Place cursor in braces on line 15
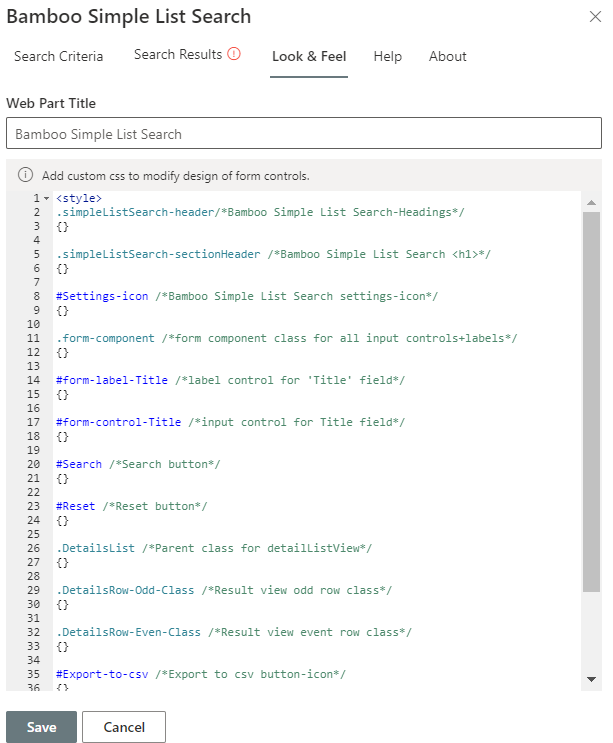Viewport: 613px width, 743px height. tap(63, 394)
